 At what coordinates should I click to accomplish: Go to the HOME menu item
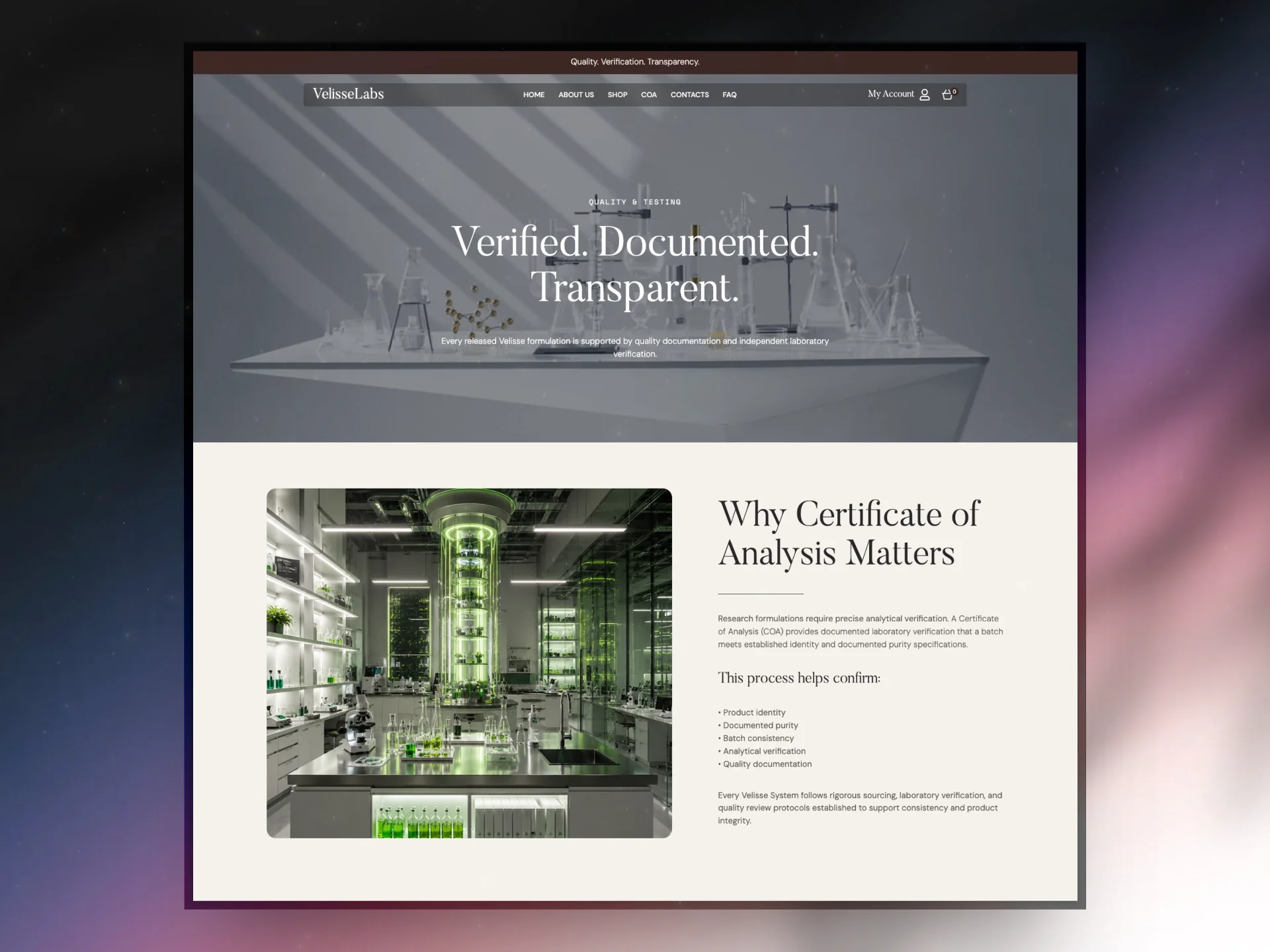coord(534,95)
